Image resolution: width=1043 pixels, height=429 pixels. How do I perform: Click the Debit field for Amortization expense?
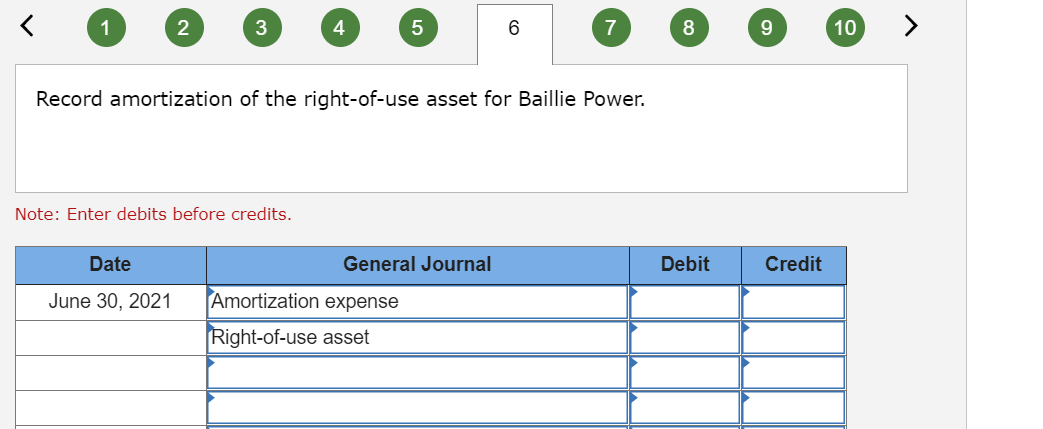(685, 302)
